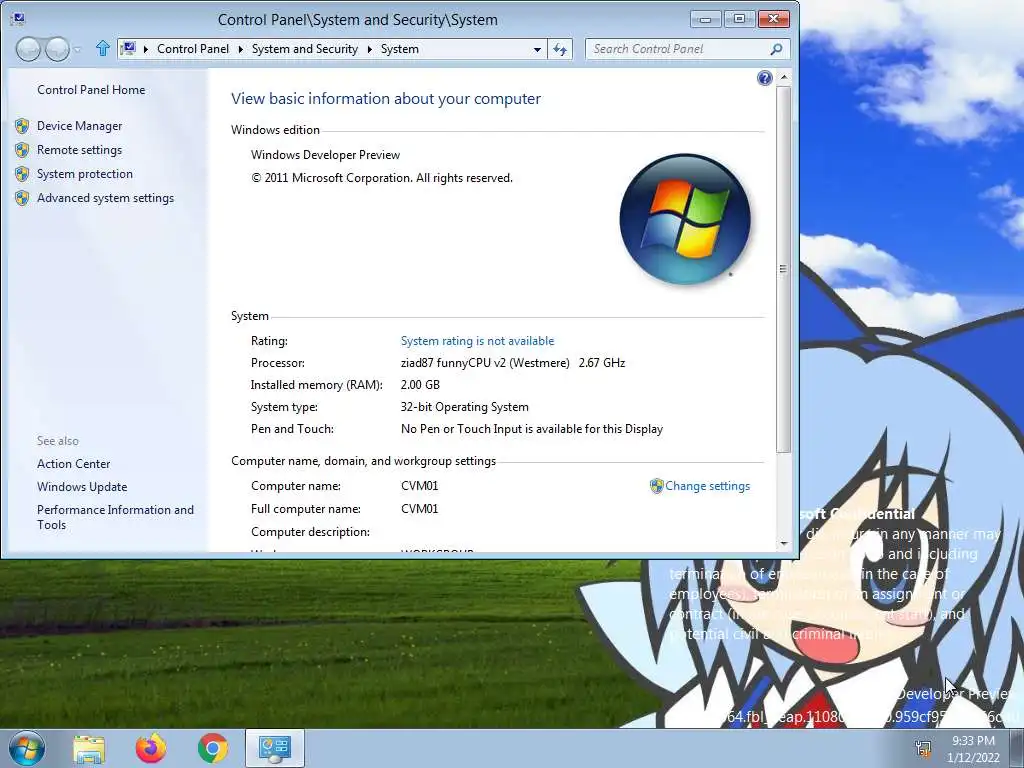Click shield icon beside Remote settings

click(22, 150)
